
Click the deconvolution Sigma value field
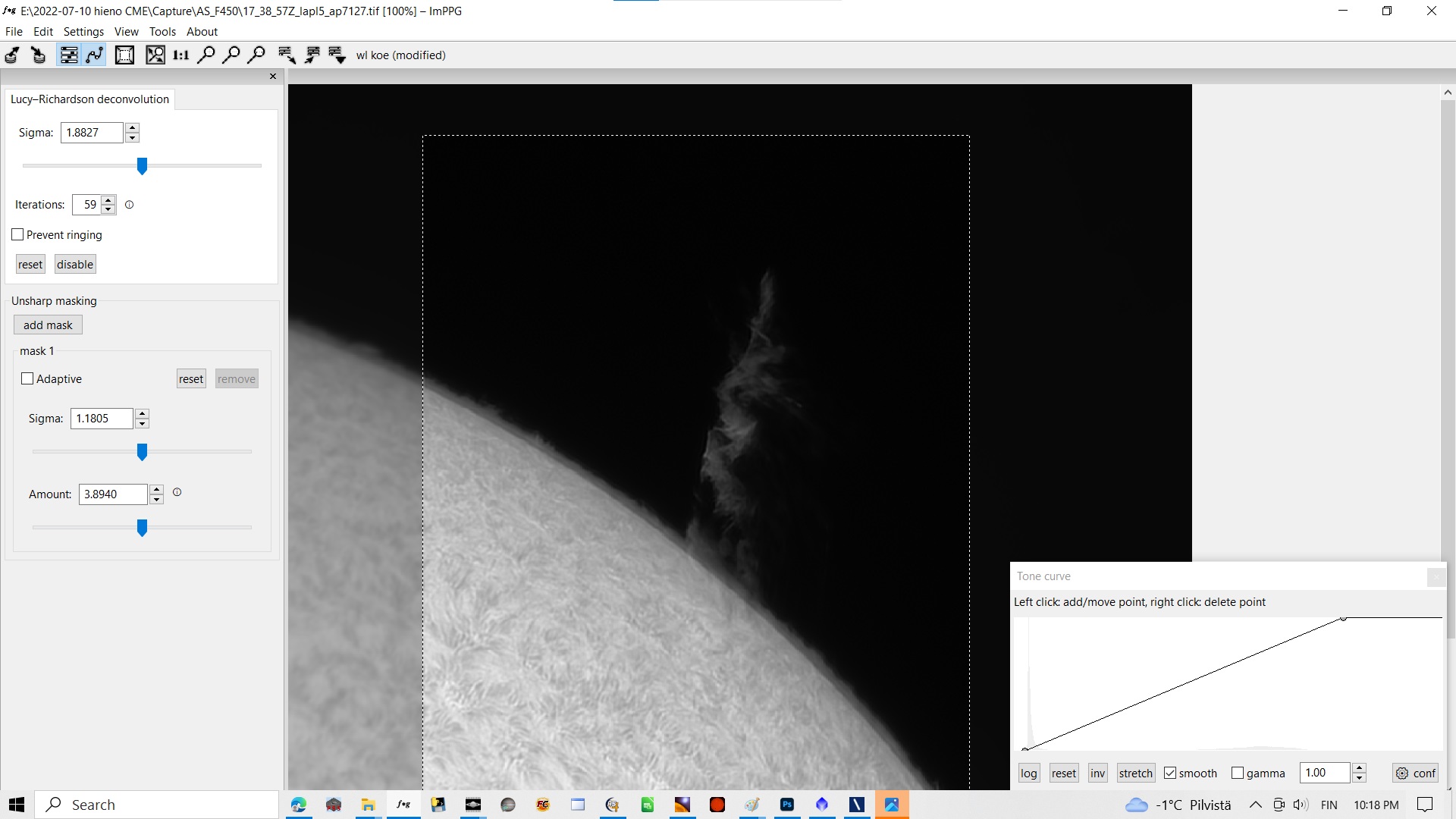point(92,133)
